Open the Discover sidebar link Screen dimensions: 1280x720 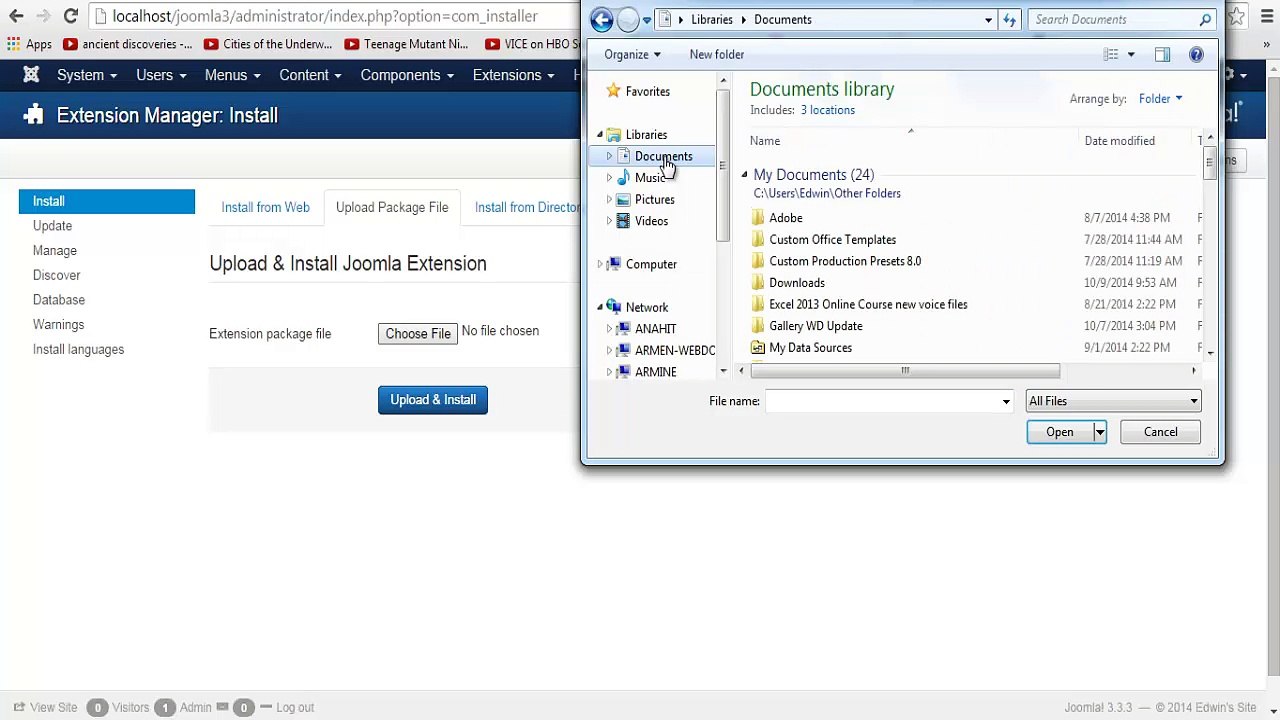(x=56, y=275)
